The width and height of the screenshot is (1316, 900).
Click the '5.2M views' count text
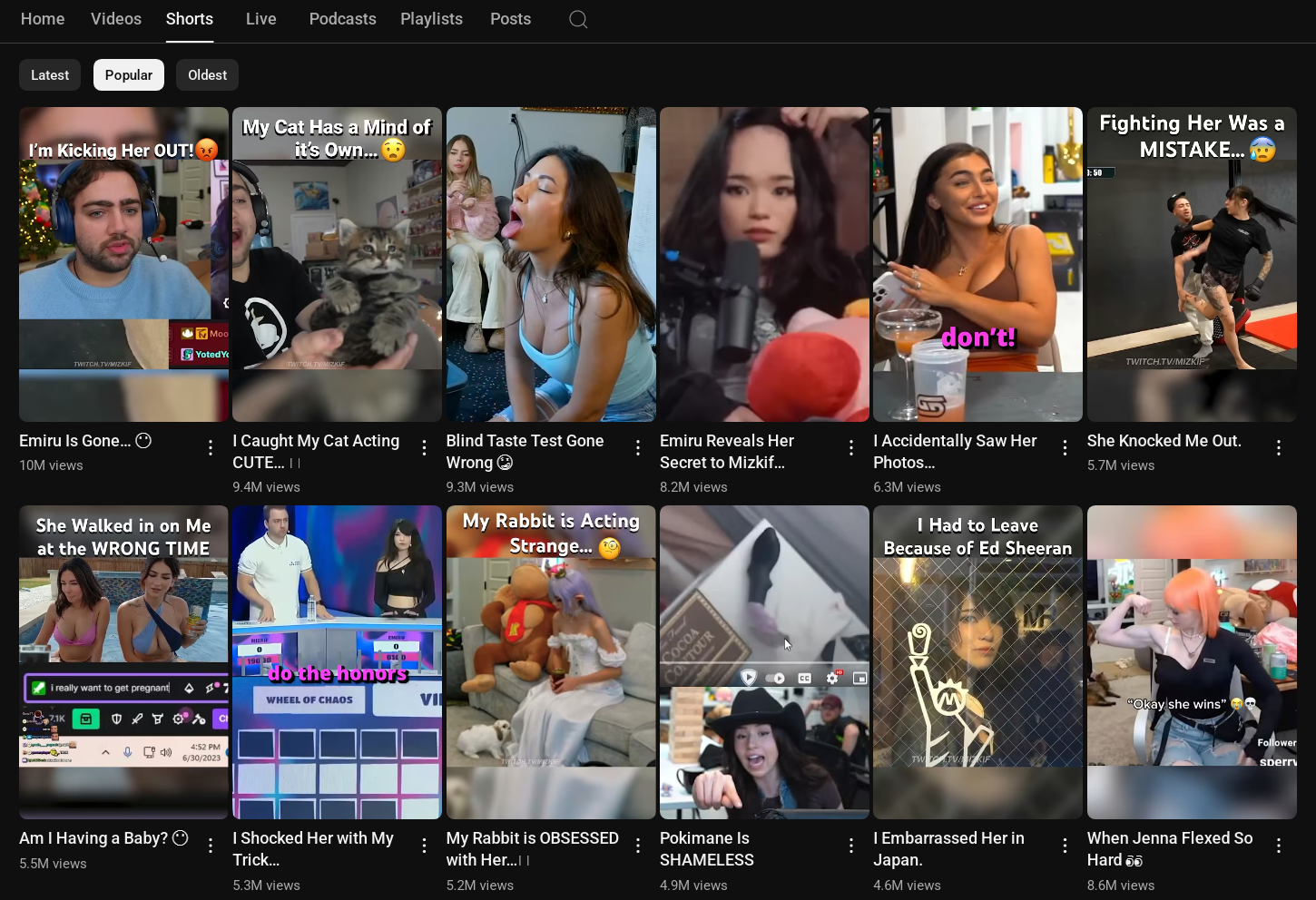tap(480, 885)
